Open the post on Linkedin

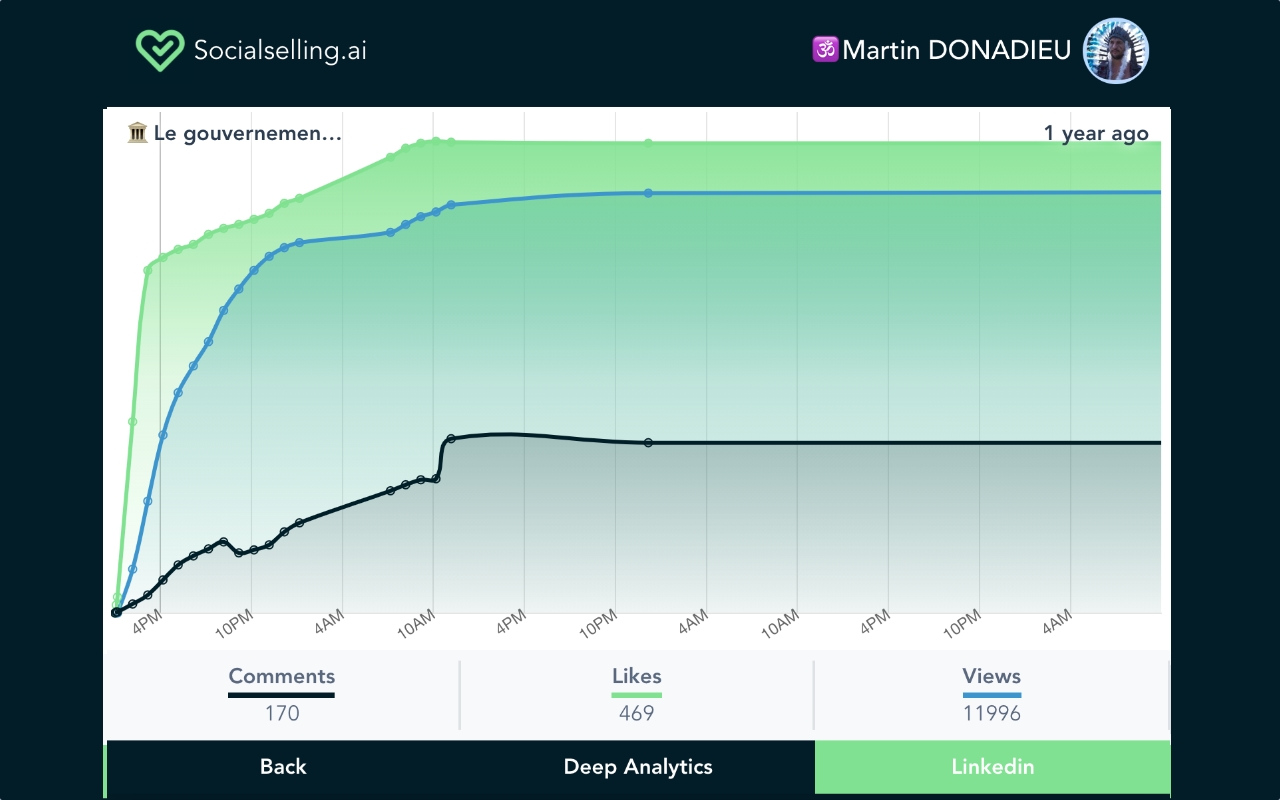[x=992, y=767]
